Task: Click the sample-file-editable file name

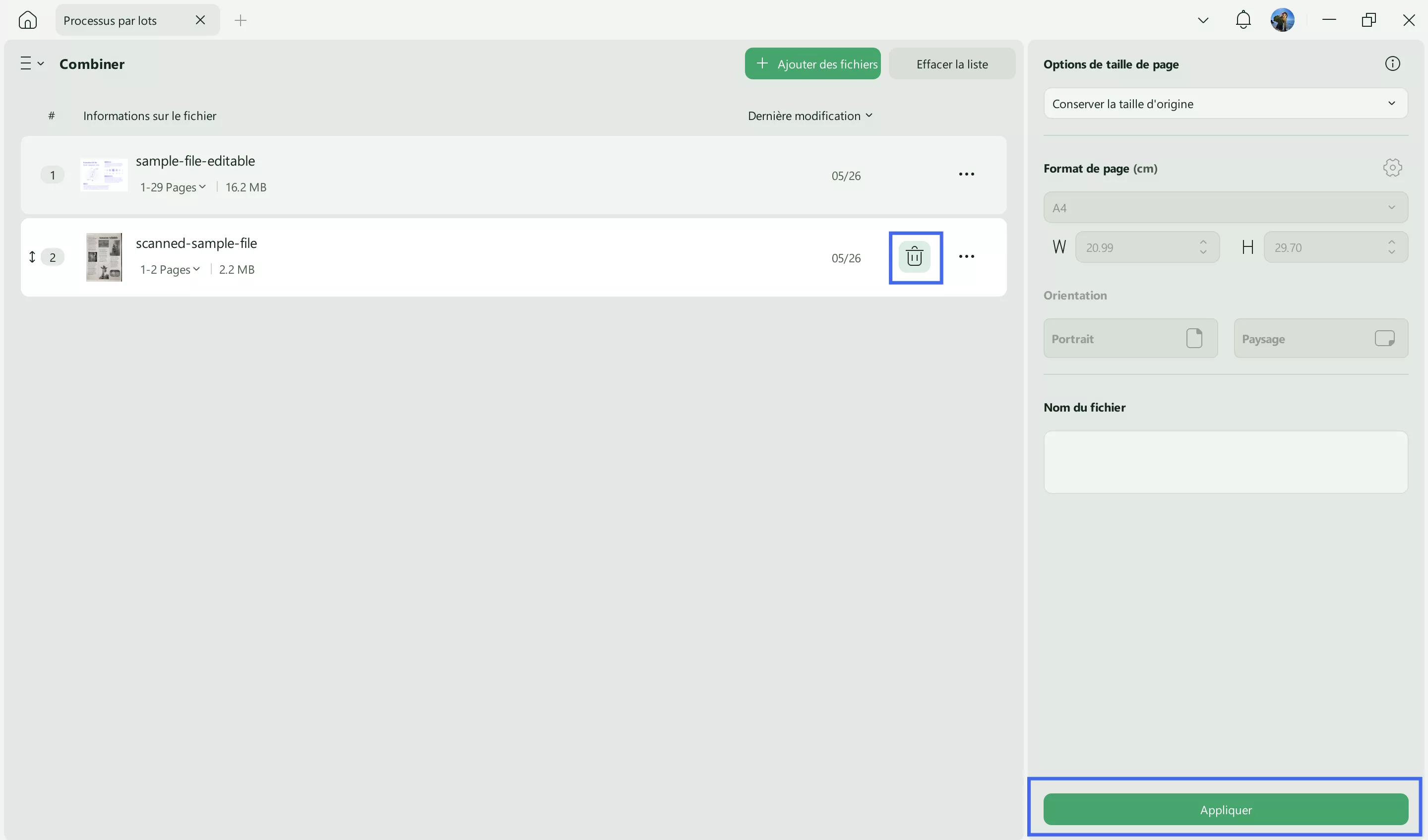Action: 195,161
